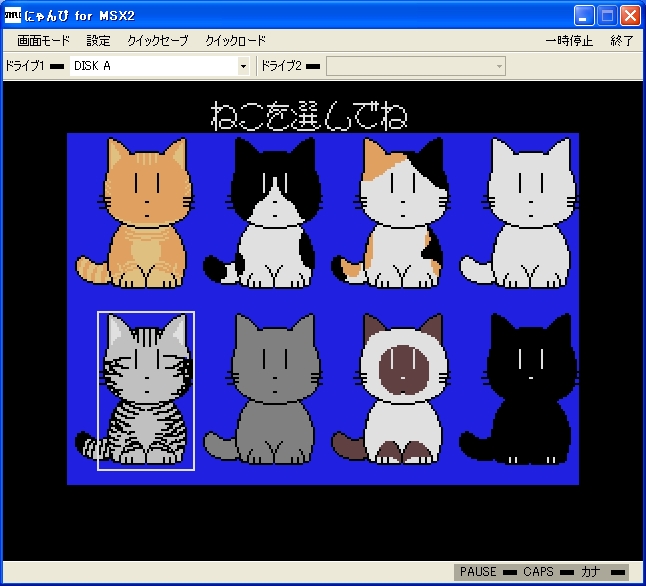Click the DISK A drive 1 text field

[150, 66]
